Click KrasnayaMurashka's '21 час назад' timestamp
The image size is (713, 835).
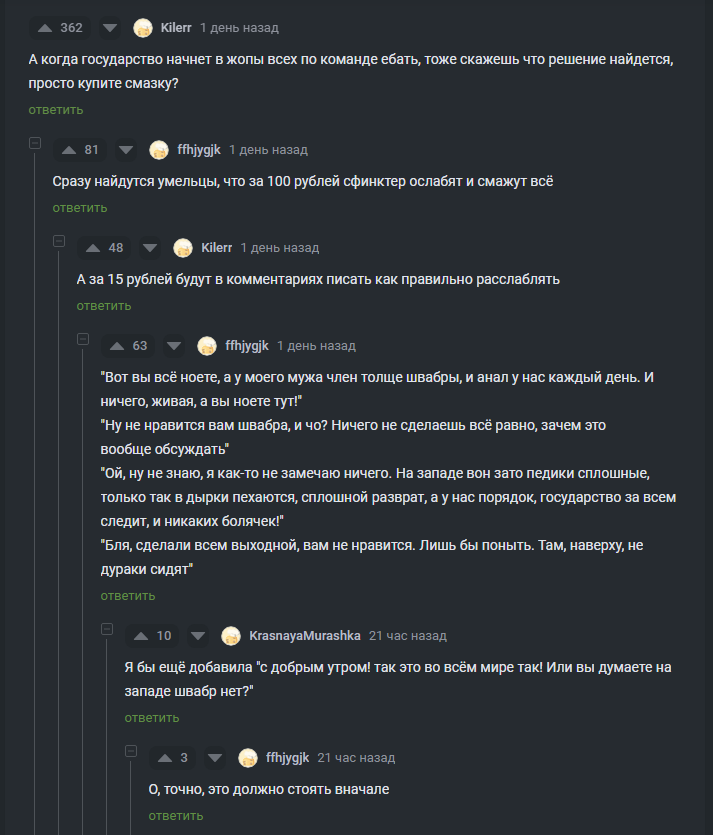[x=408, y=636]
